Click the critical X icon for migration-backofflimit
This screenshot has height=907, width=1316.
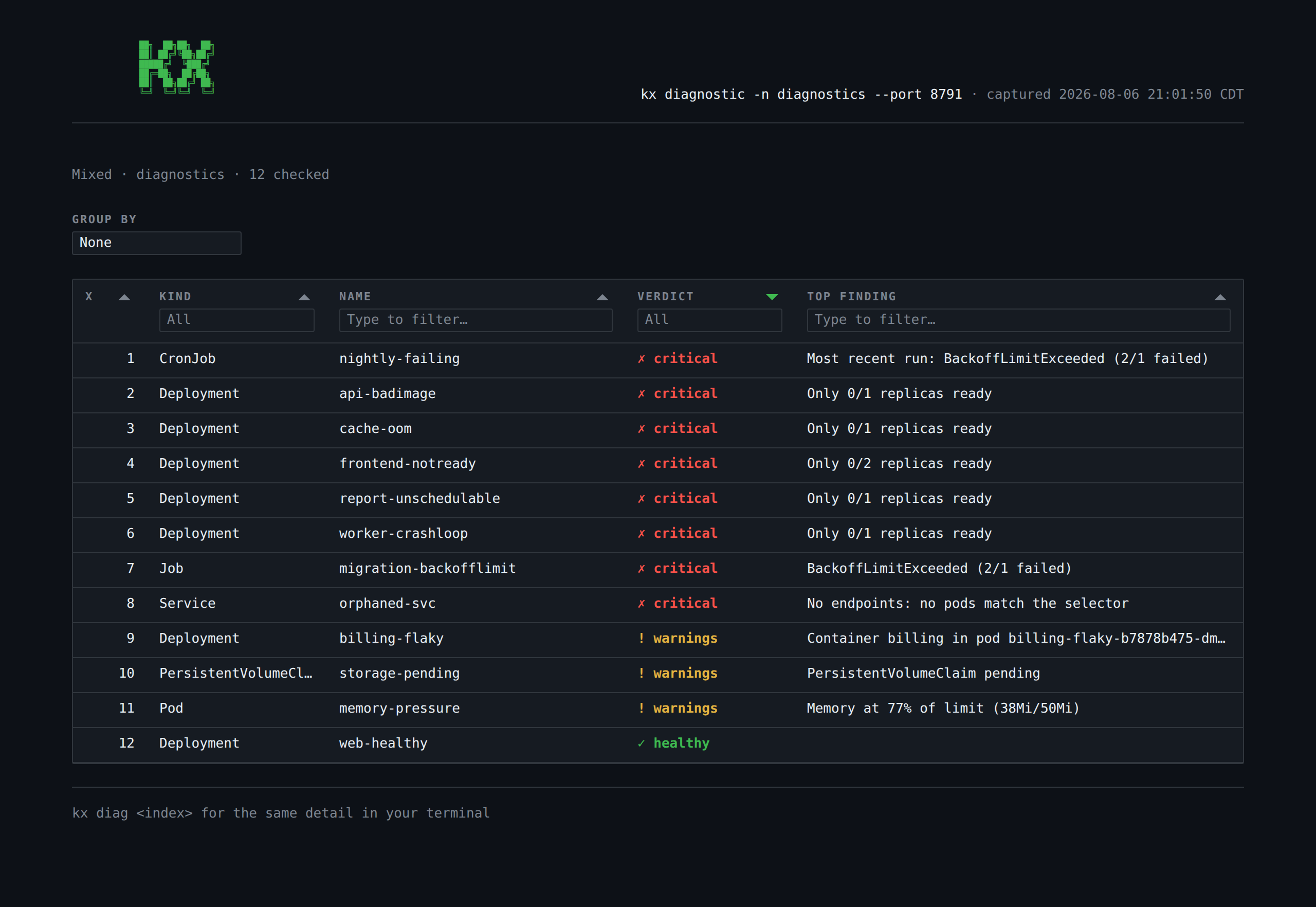(x=642, y=569)
